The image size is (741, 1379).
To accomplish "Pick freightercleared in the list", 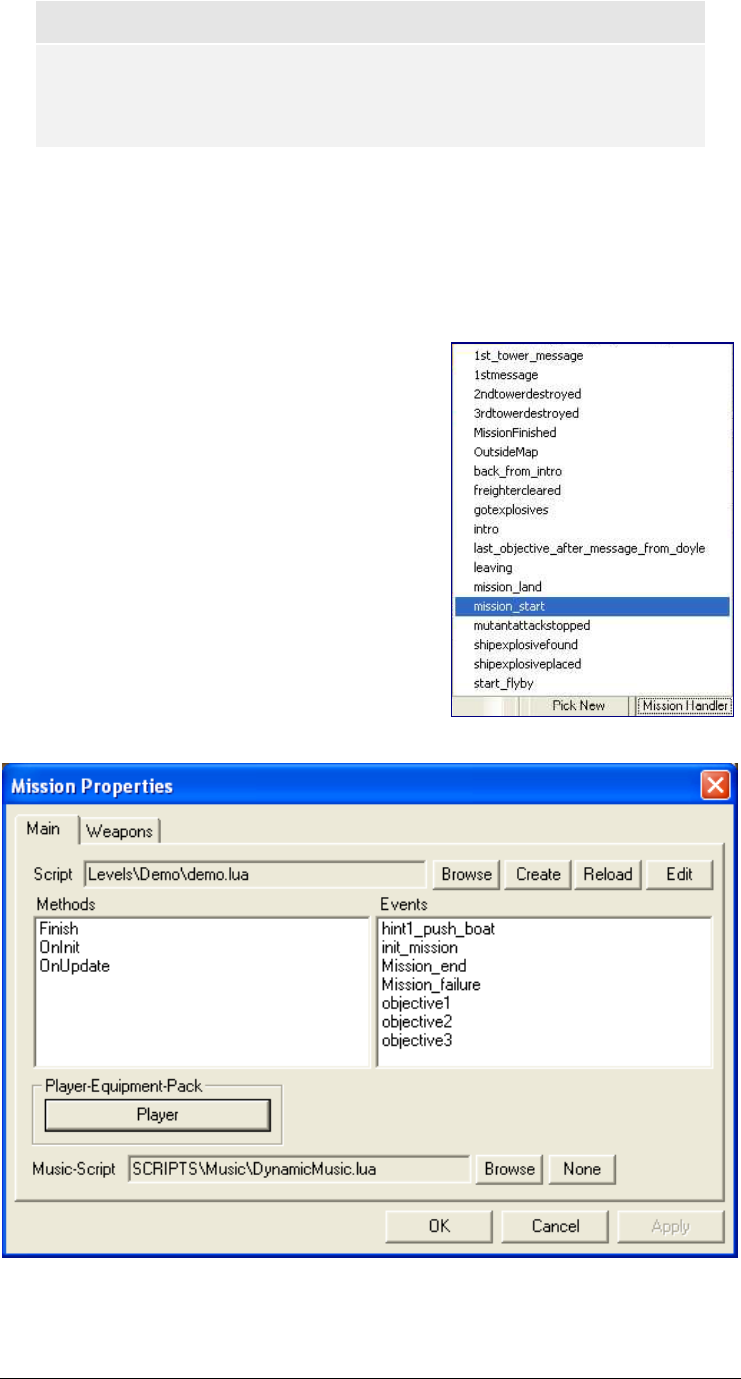I will [x=517, y=491].
